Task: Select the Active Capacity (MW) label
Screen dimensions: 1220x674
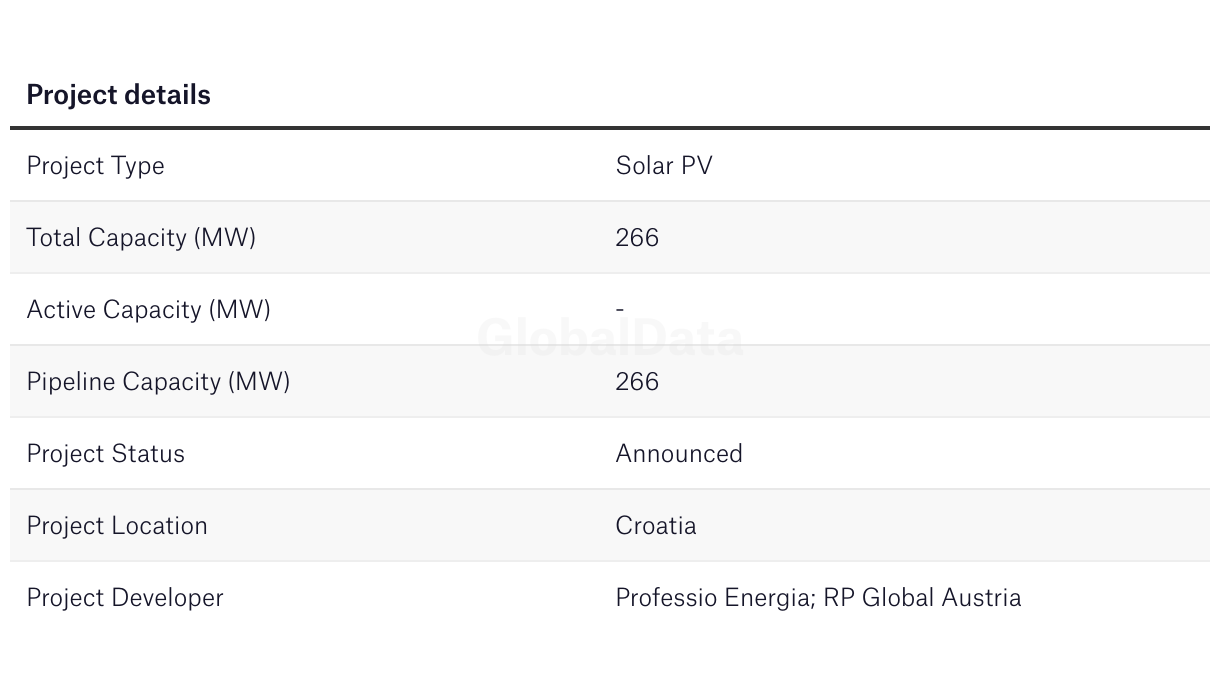Action: [148, 310]
